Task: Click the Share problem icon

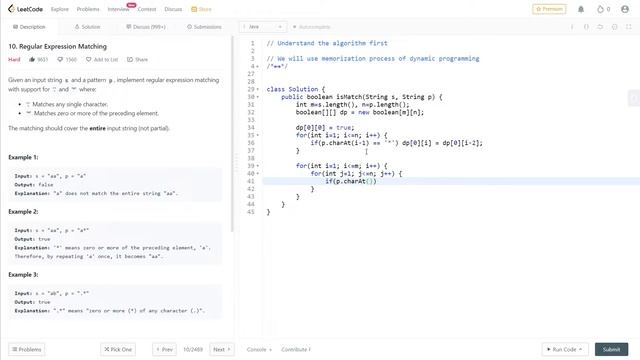Action: (x=130, y=60)
